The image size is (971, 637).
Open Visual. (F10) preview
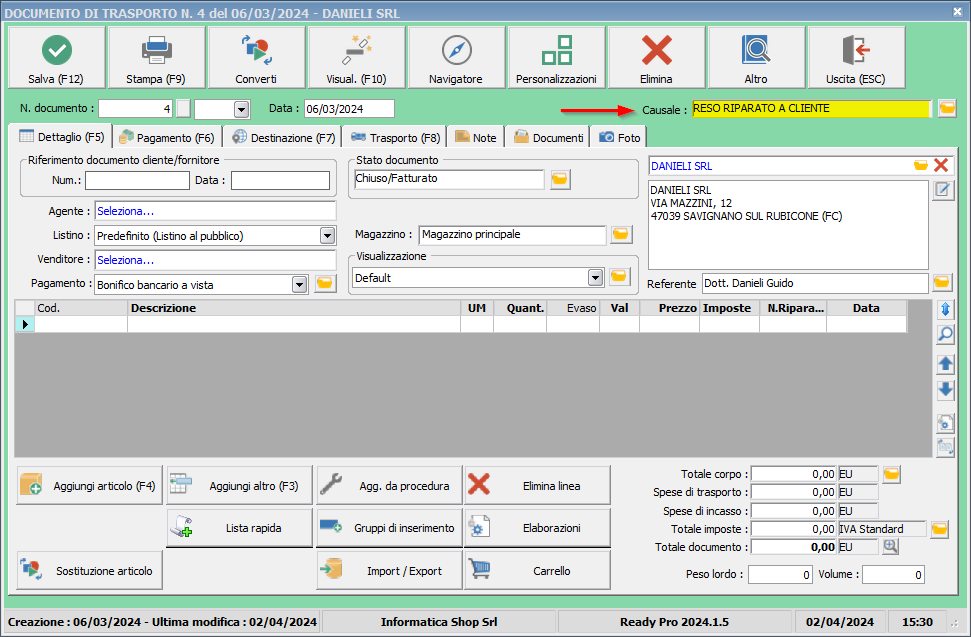(357, 58)
